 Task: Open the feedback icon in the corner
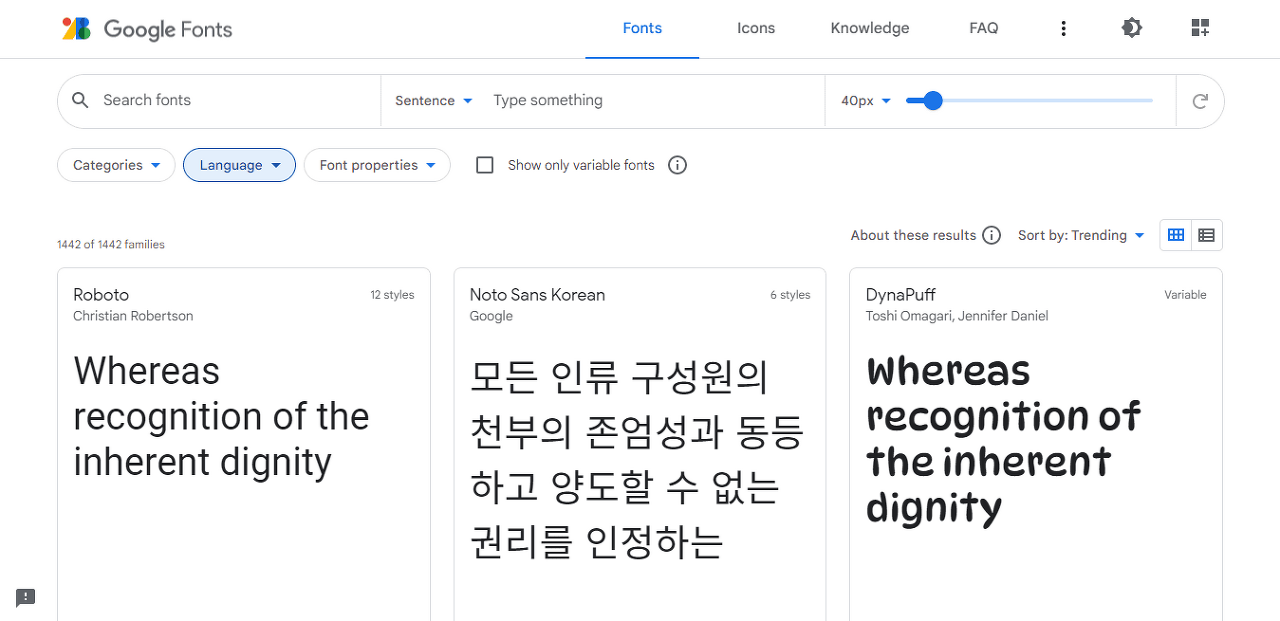tap(24, 597)
